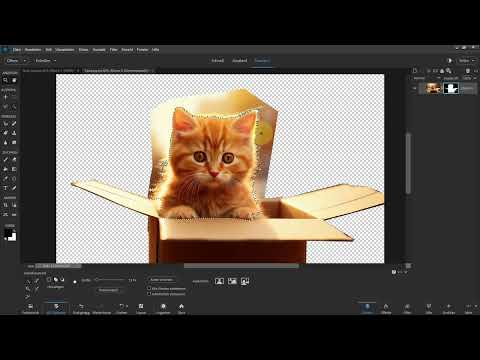Image resolution: width=480 pixels, height=360 pixels.
Task: Enable 'Alle Ebenen aufnehmen' checkbox
Action: [x=149, y=288]
